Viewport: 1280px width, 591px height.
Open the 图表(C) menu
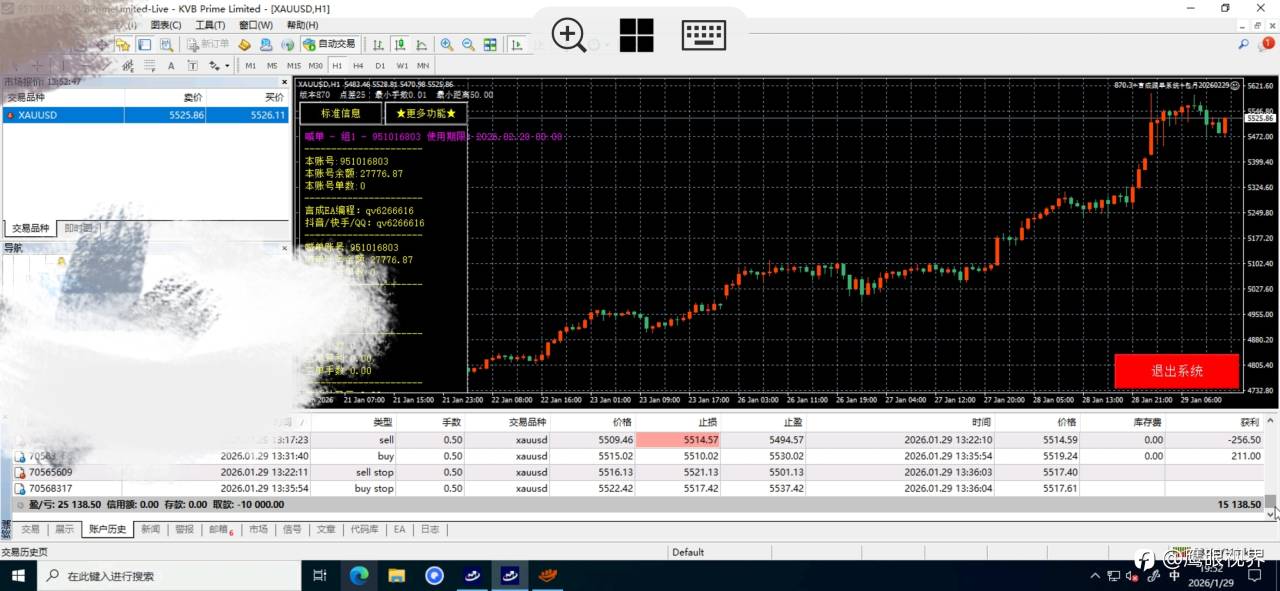tap(166, 25)
